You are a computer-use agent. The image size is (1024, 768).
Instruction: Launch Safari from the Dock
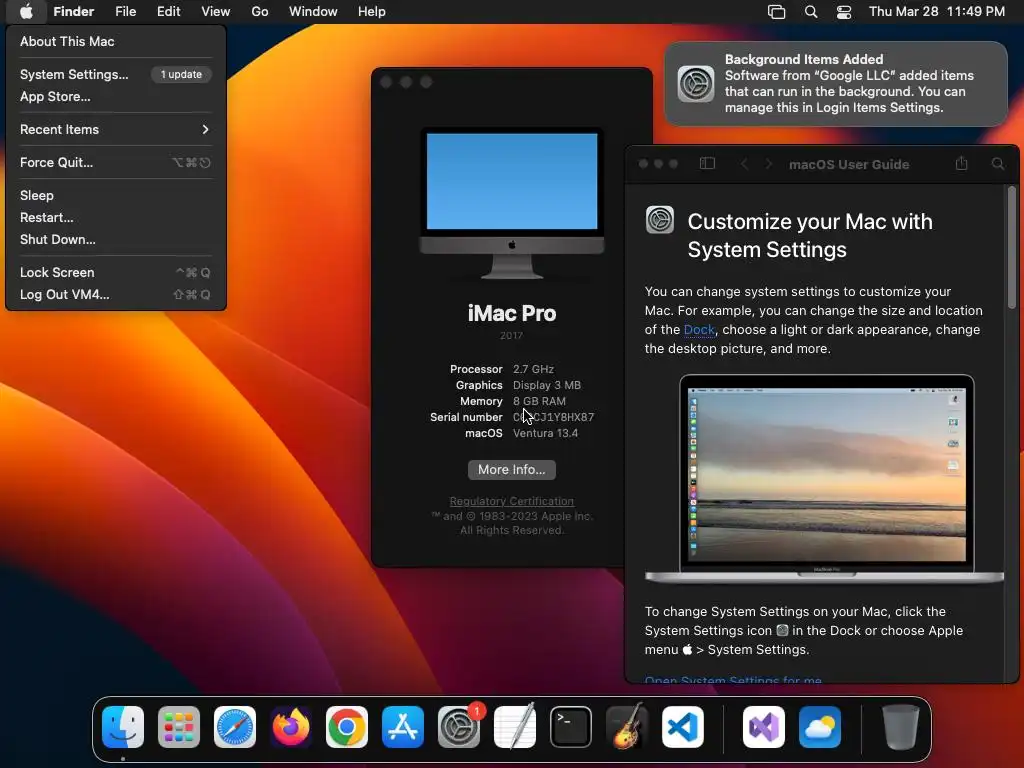(x=235, y=727)
